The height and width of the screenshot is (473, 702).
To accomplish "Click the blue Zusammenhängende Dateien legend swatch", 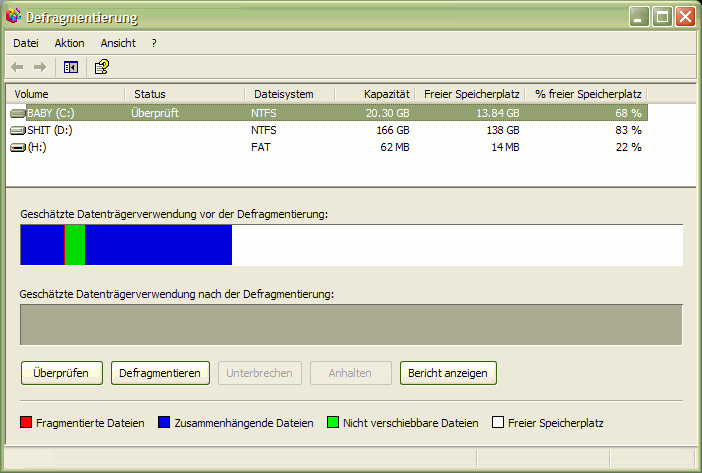I will (x=165, y=423).
